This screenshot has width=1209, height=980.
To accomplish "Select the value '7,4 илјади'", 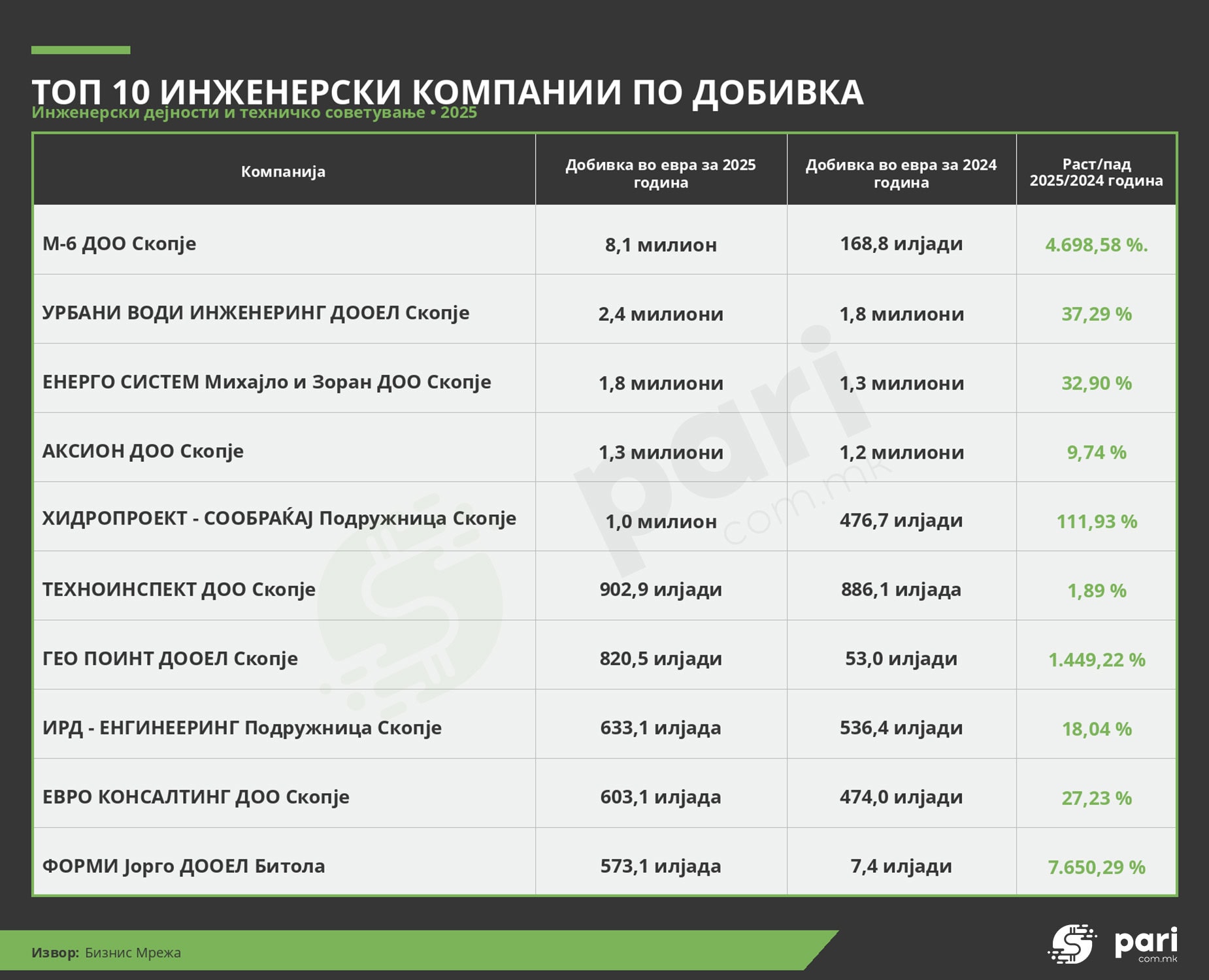I will (901, 867).
